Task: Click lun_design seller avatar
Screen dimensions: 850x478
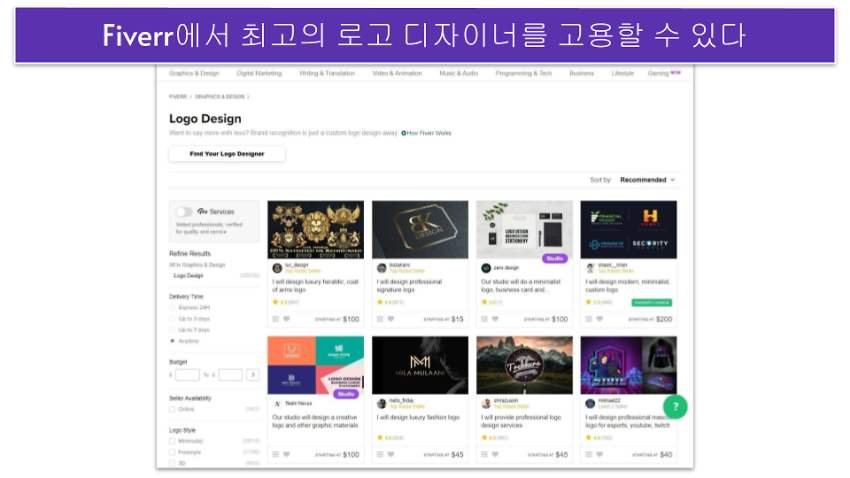Action: (x=277, y=268)
